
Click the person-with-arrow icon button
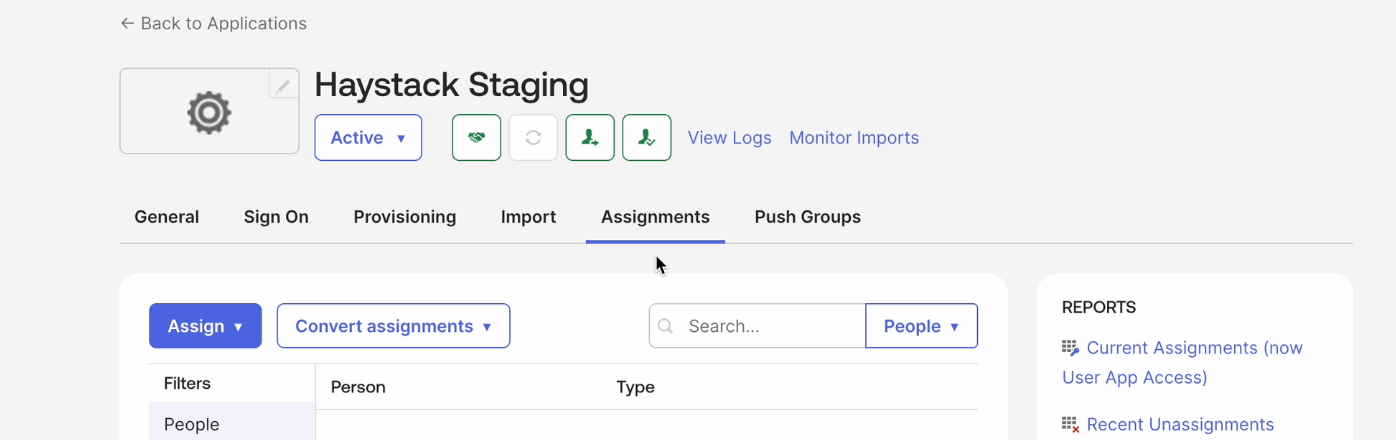(x=590, y=138)
